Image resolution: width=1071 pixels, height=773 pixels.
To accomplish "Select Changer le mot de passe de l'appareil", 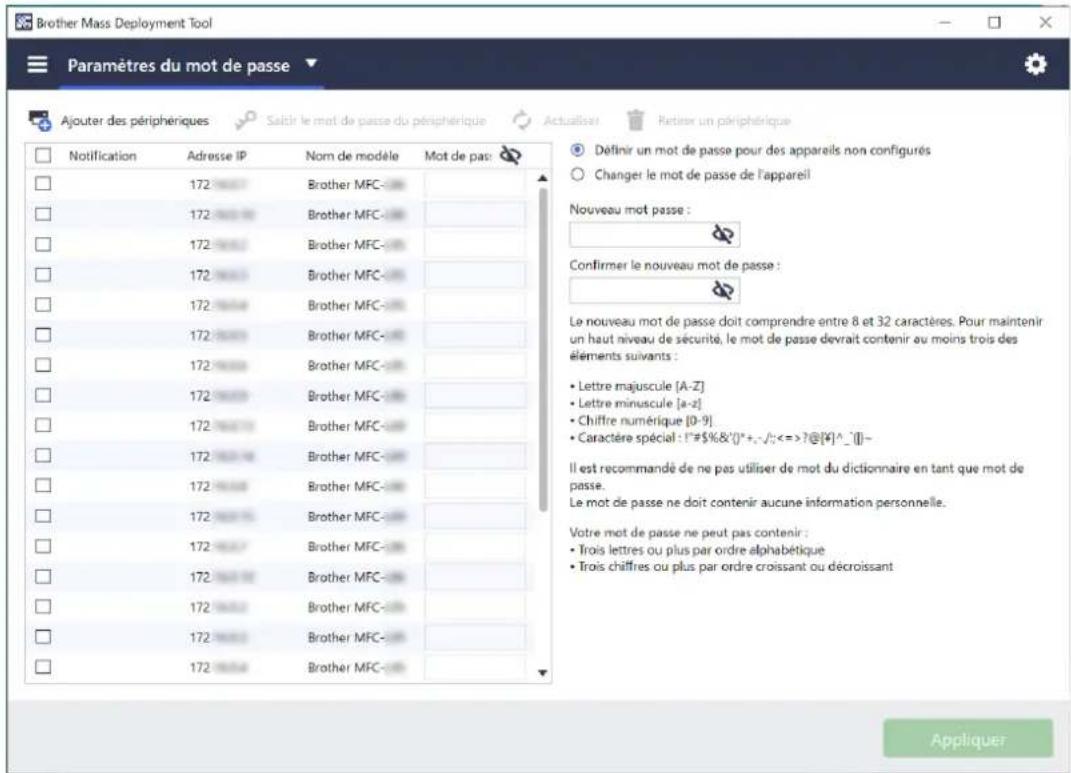I will [x=578, y=174].
